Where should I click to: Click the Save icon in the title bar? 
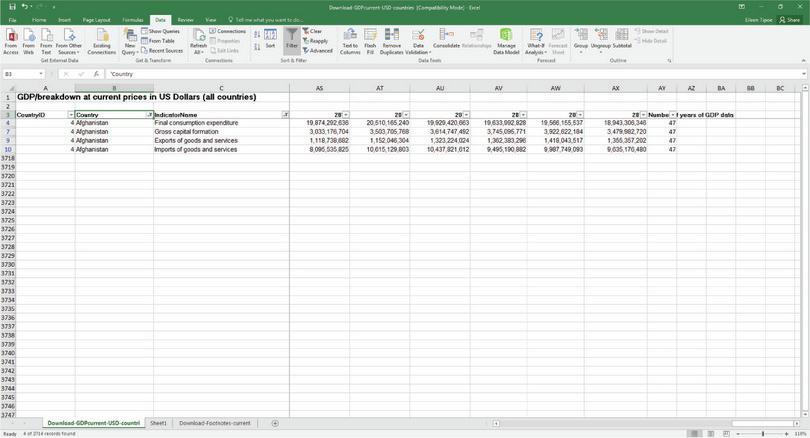(x=12, y=7)
